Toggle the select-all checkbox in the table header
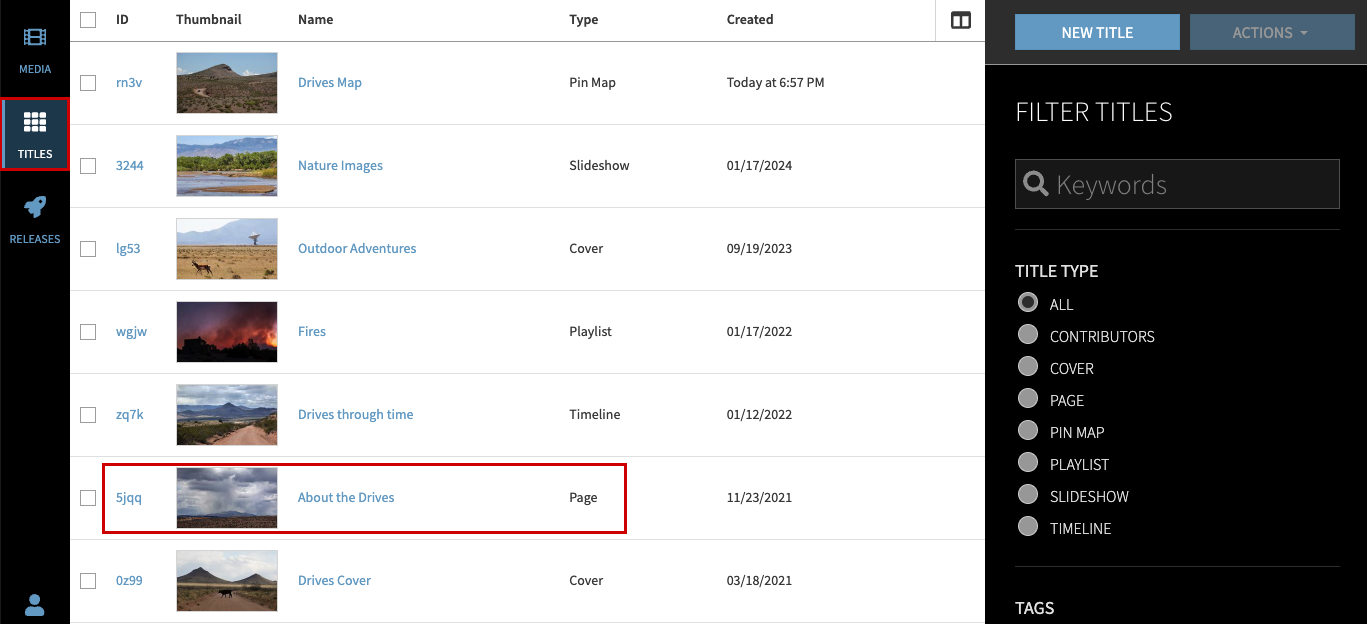 87,19
